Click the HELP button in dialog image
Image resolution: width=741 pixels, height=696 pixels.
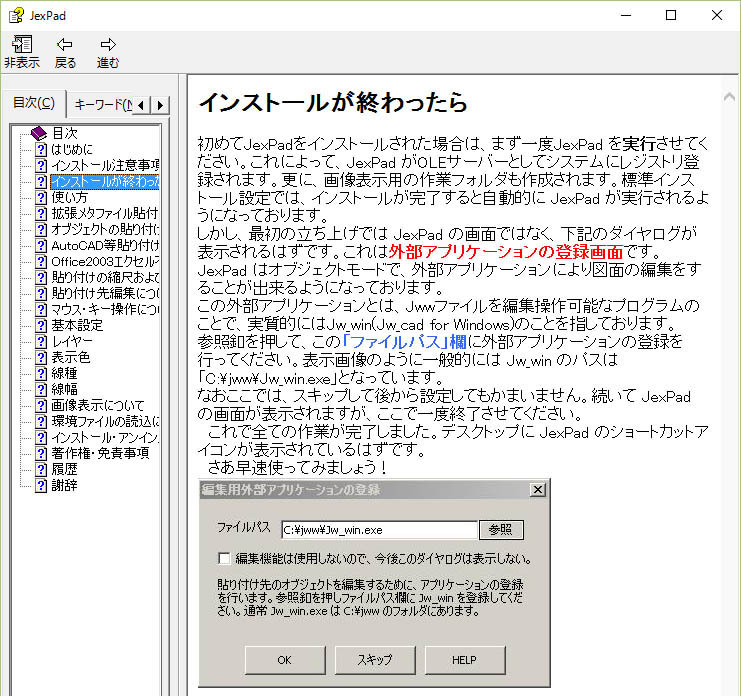point(465,660)
